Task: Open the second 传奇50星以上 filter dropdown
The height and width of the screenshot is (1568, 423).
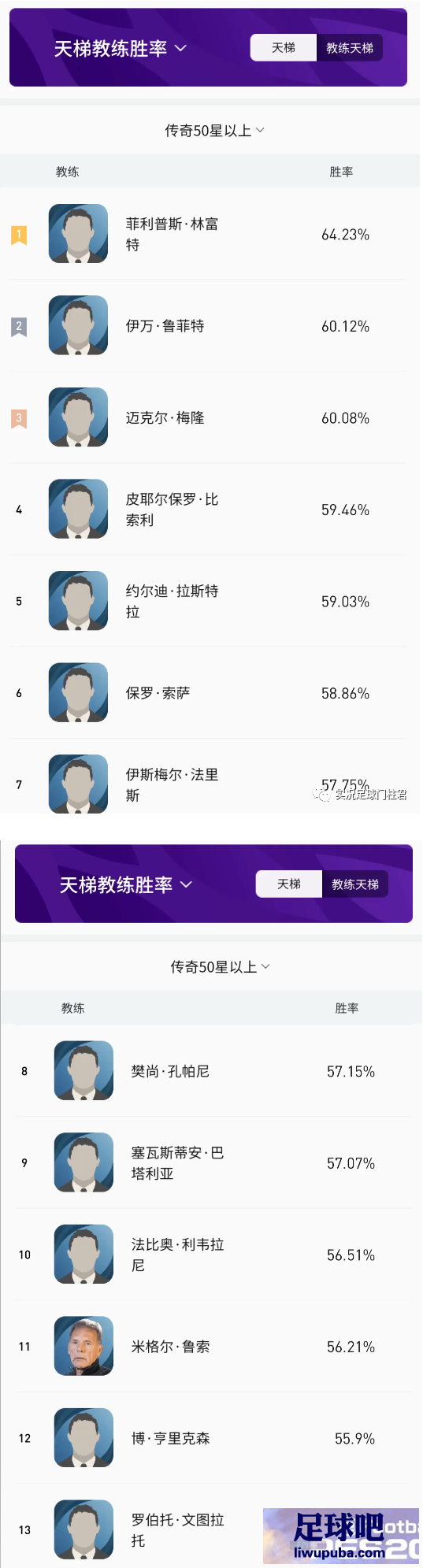Action: pyautogui.click(x=220, y=967)
